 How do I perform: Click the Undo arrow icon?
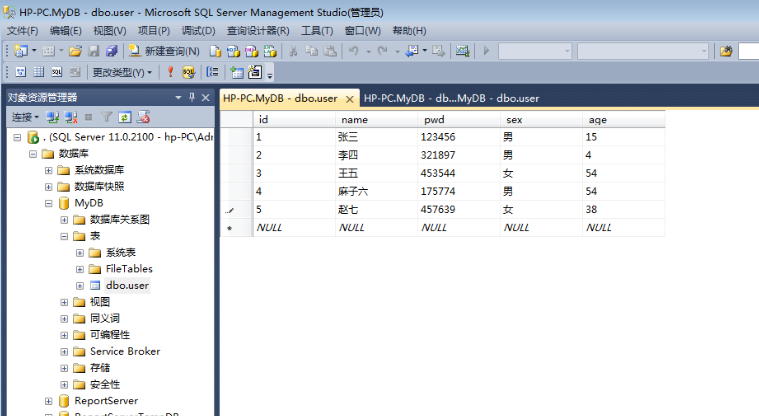coord(354,51)
